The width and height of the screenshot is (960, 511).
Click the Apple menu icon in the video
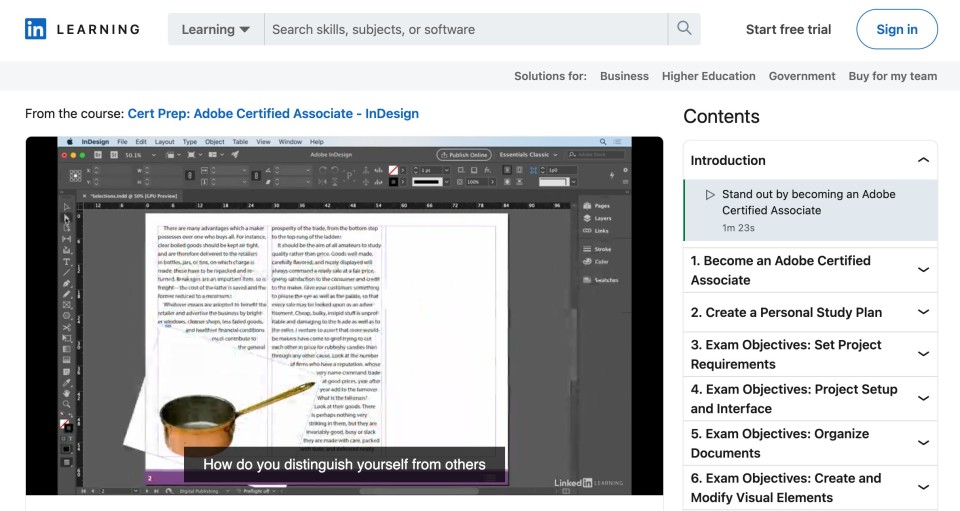point(70,141)
